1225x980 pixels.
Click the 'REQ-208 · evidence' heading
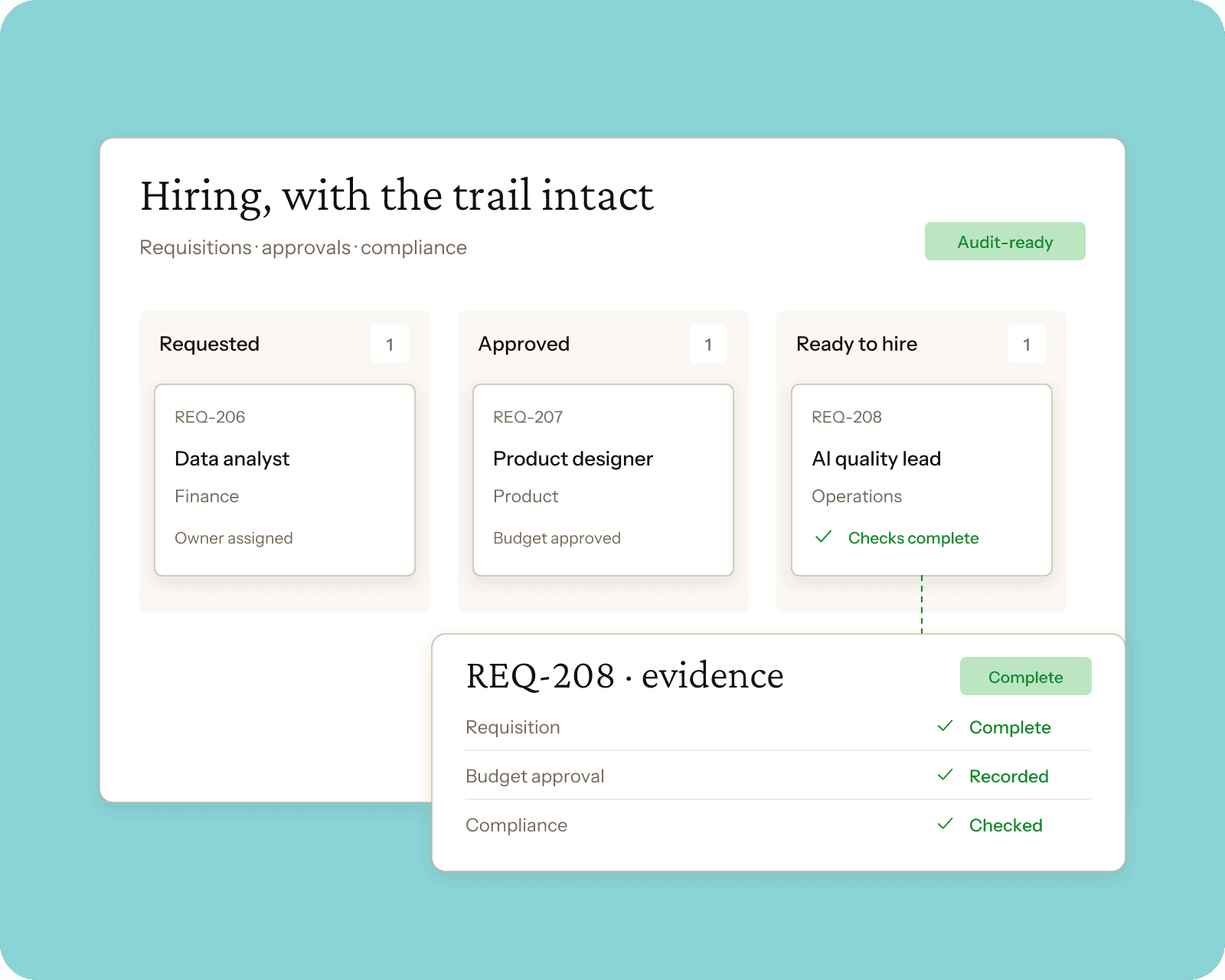click(625, 675)
